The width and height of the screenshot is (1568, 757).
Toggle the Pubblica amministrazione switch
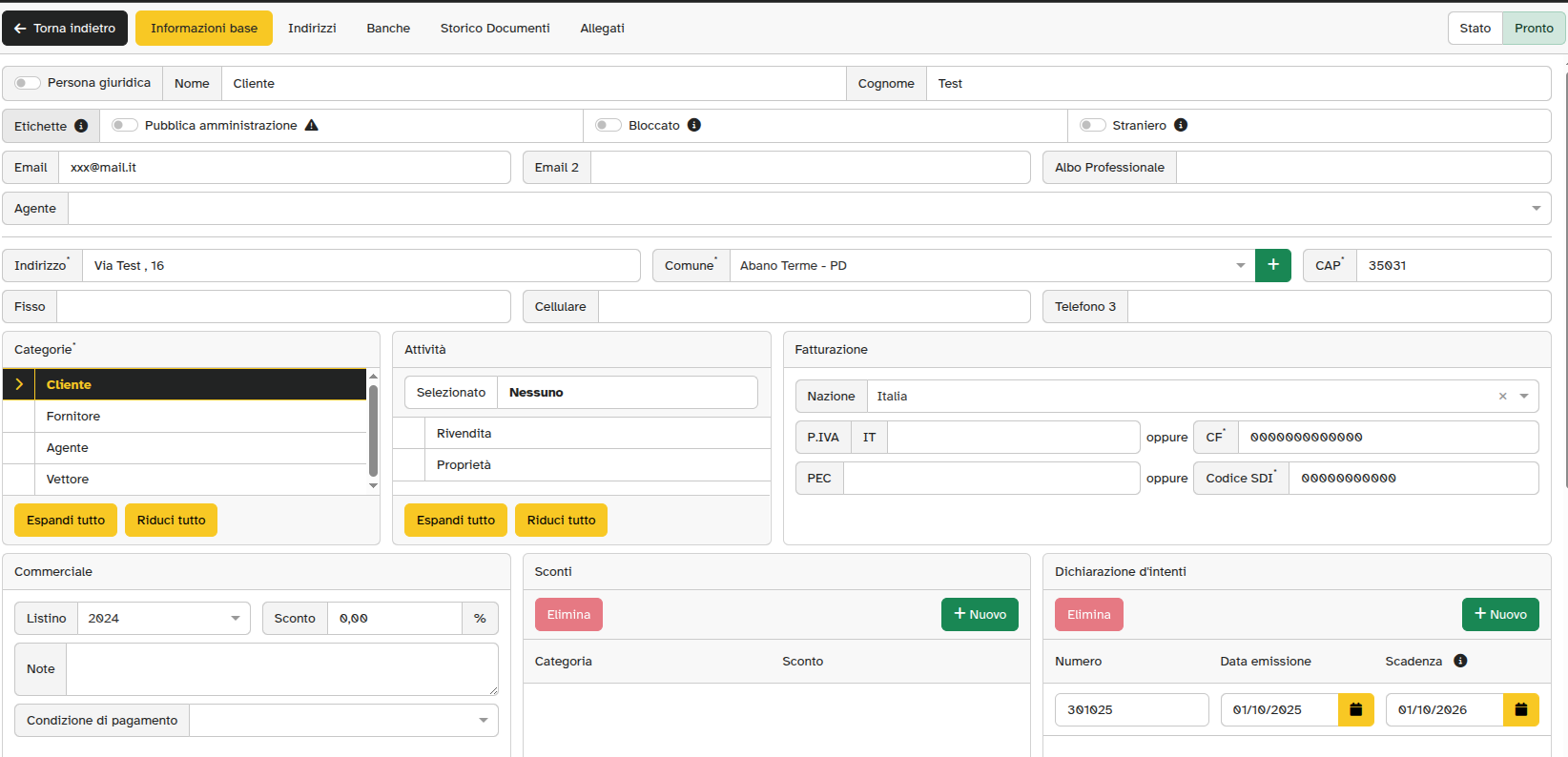tap(125, 125)
